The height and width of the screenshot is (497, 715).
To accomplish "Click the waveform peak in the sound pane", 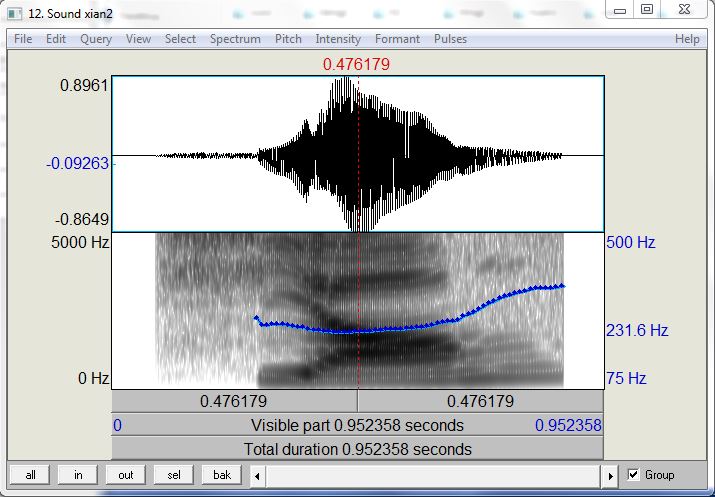I will pyautogui.click(x=345, y=80).
